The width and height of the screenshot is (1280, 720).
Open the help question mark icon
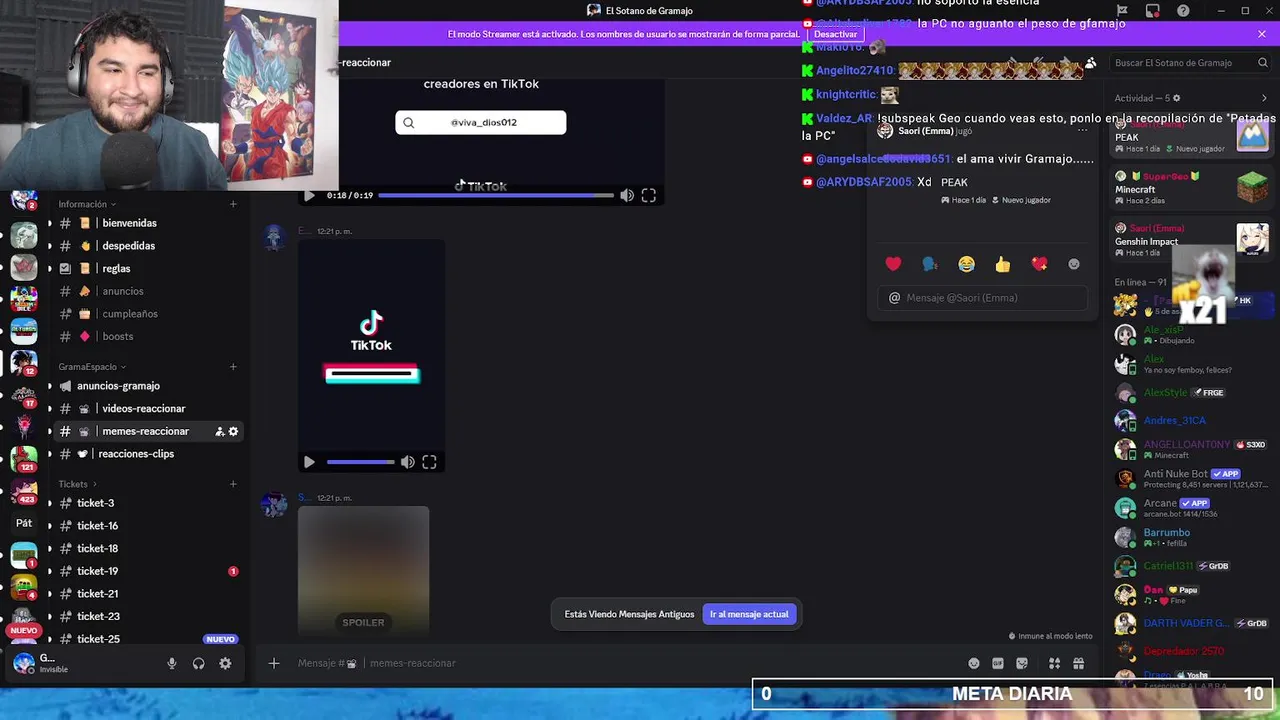1181,11
